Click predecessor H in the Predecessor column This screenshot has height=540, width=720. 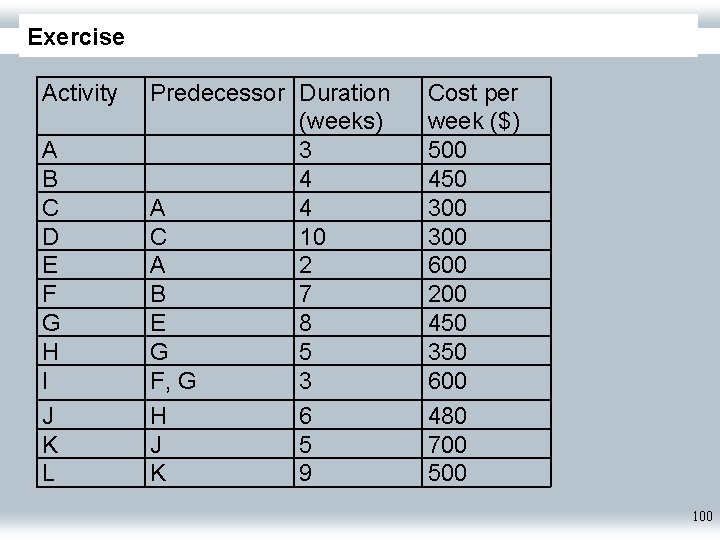click(158, 415)
